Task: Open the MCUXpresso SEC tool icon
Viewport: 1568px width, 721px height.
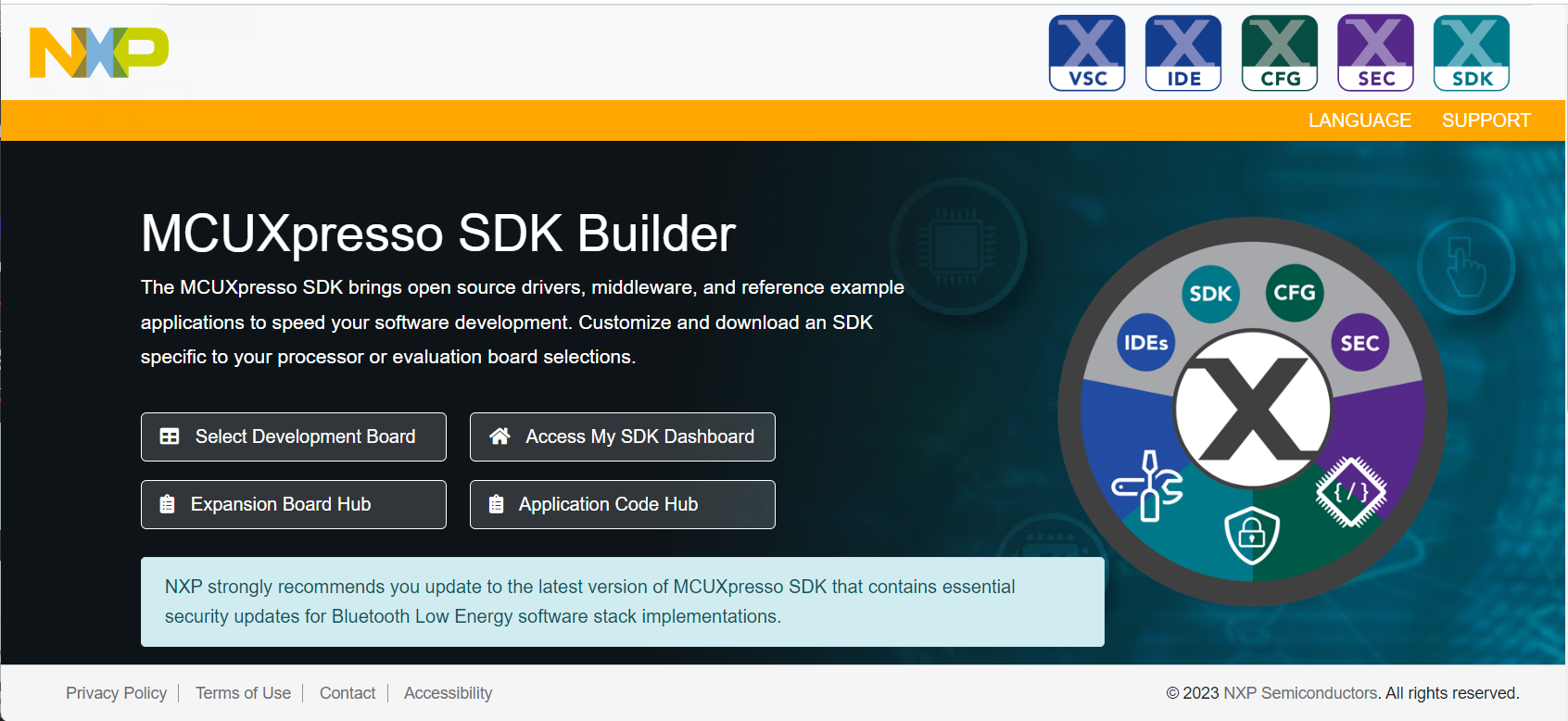Action: (x=1376, y=53)
